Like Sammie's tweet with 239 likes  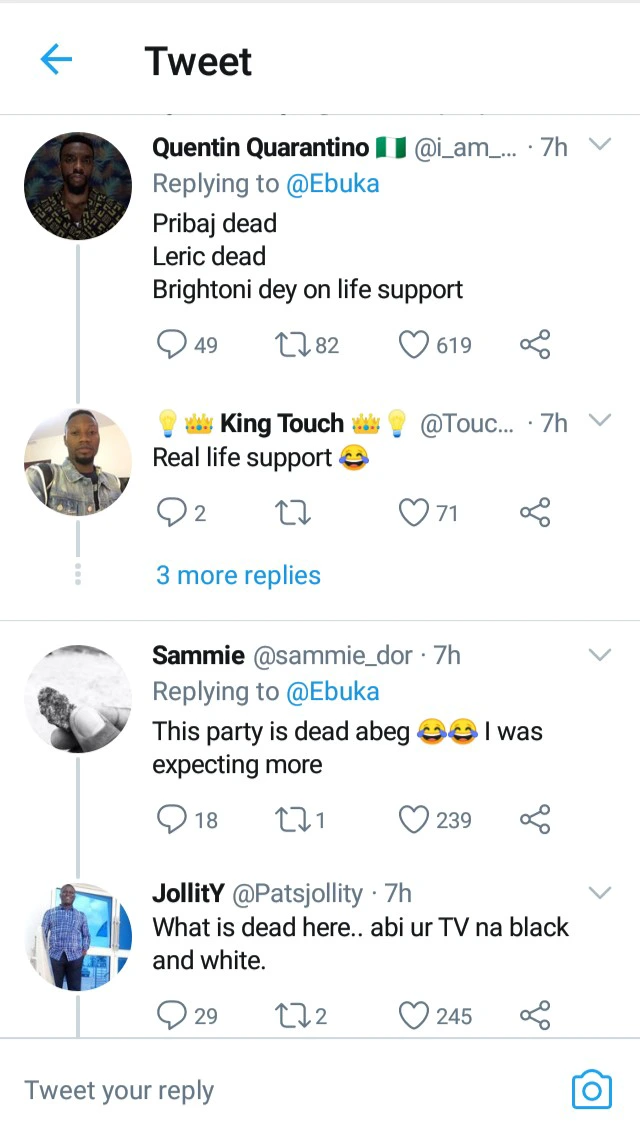pos(414,820)
